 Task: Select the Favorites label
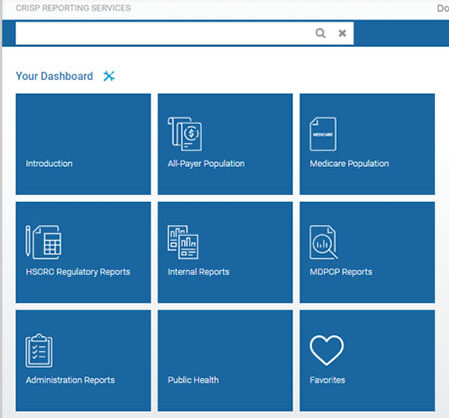(327, 380)
